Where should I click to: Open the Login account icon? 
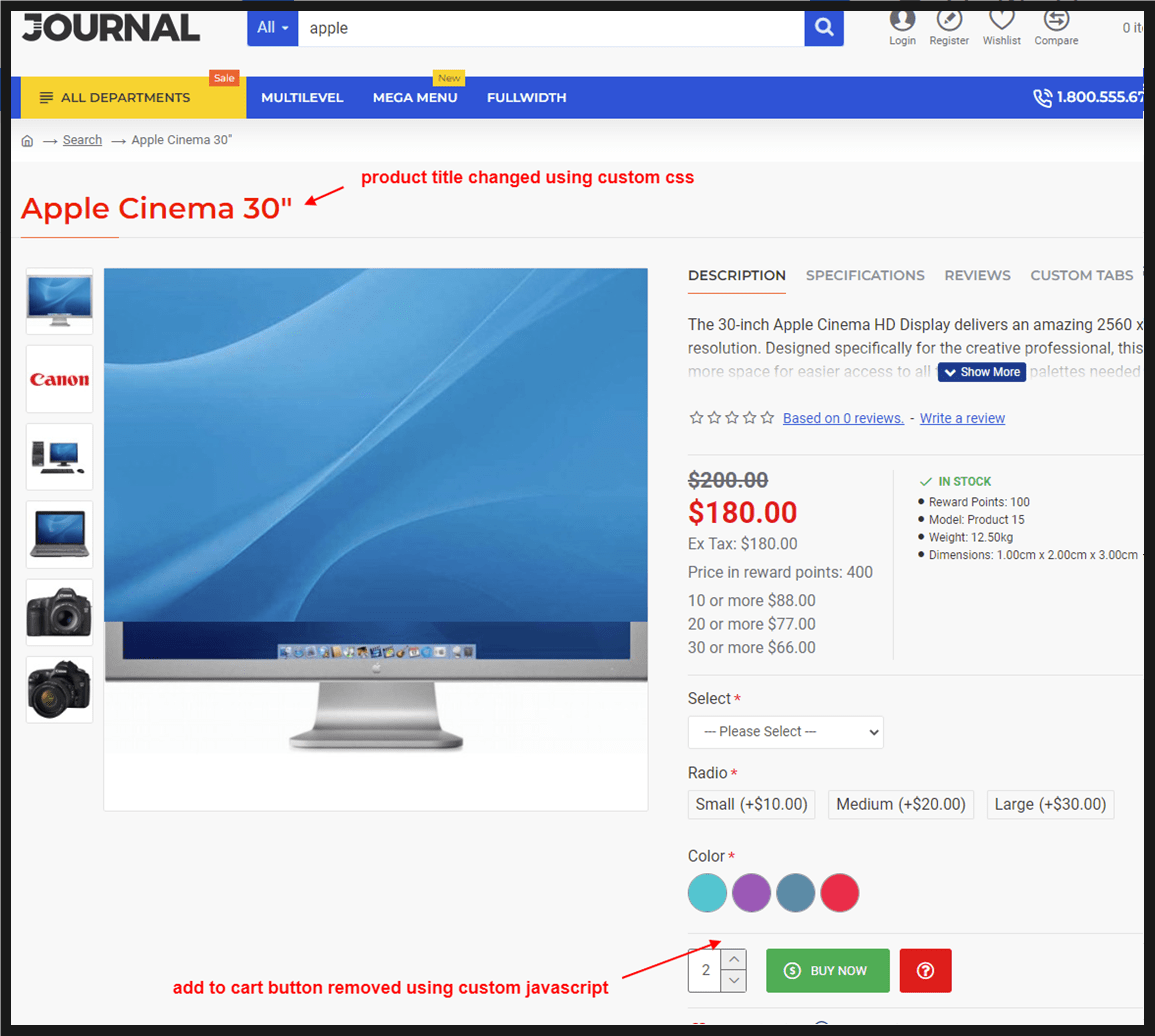(x=902, y=20)
